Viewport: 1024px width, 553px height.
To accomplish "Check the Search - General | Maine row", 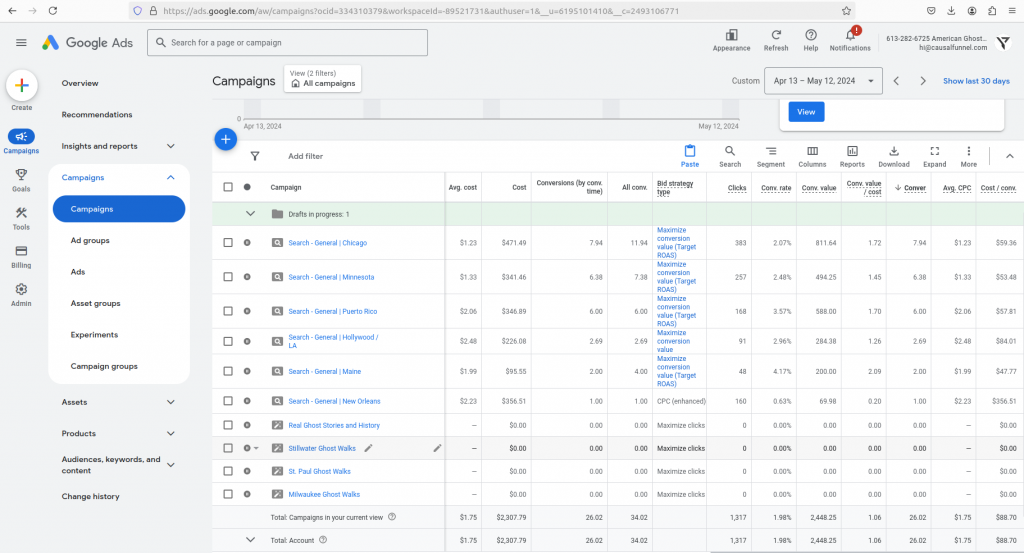I will click(228, 371).
